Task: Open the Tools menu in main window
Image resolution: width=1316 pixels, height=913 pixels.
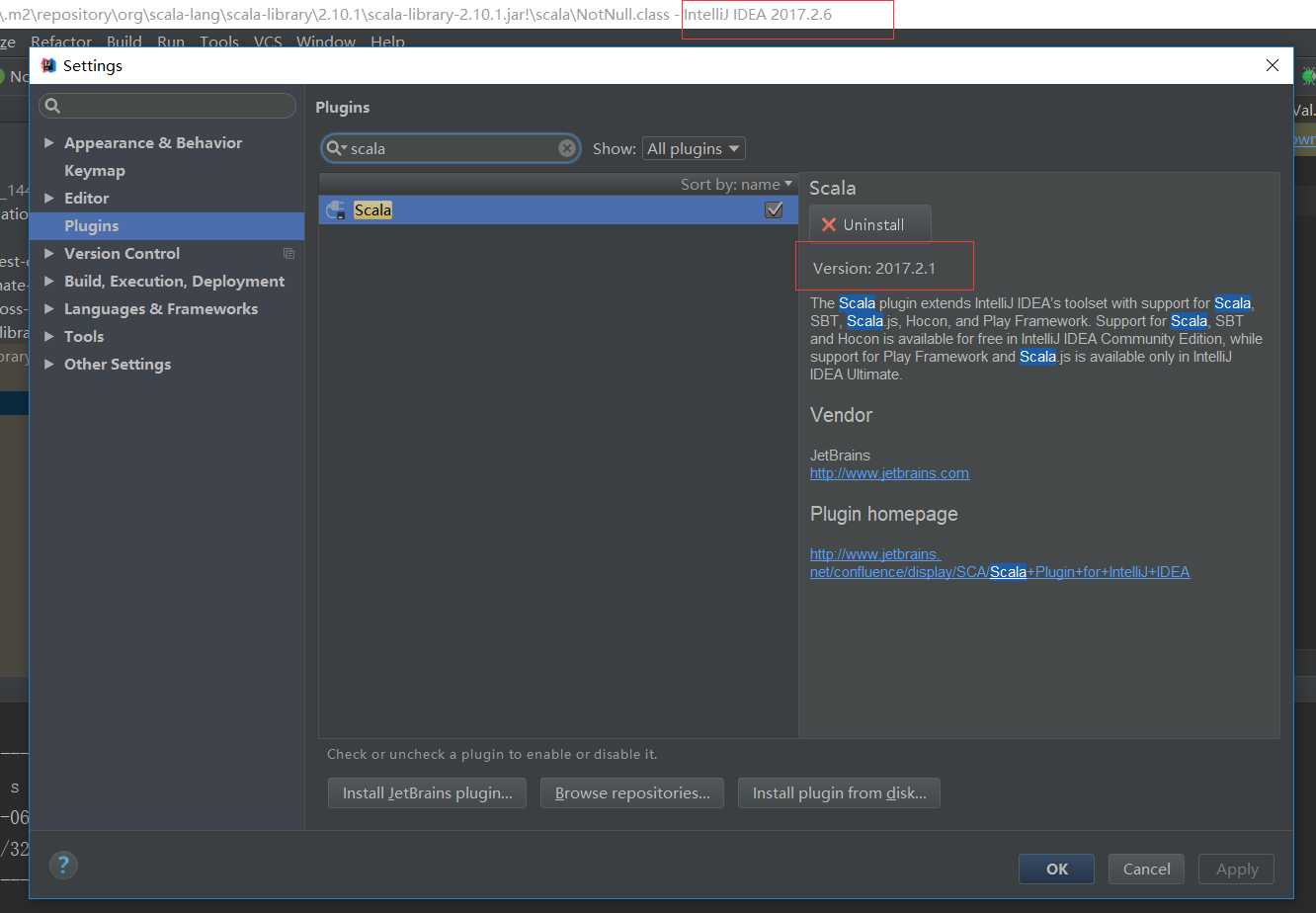Action: 219,41
